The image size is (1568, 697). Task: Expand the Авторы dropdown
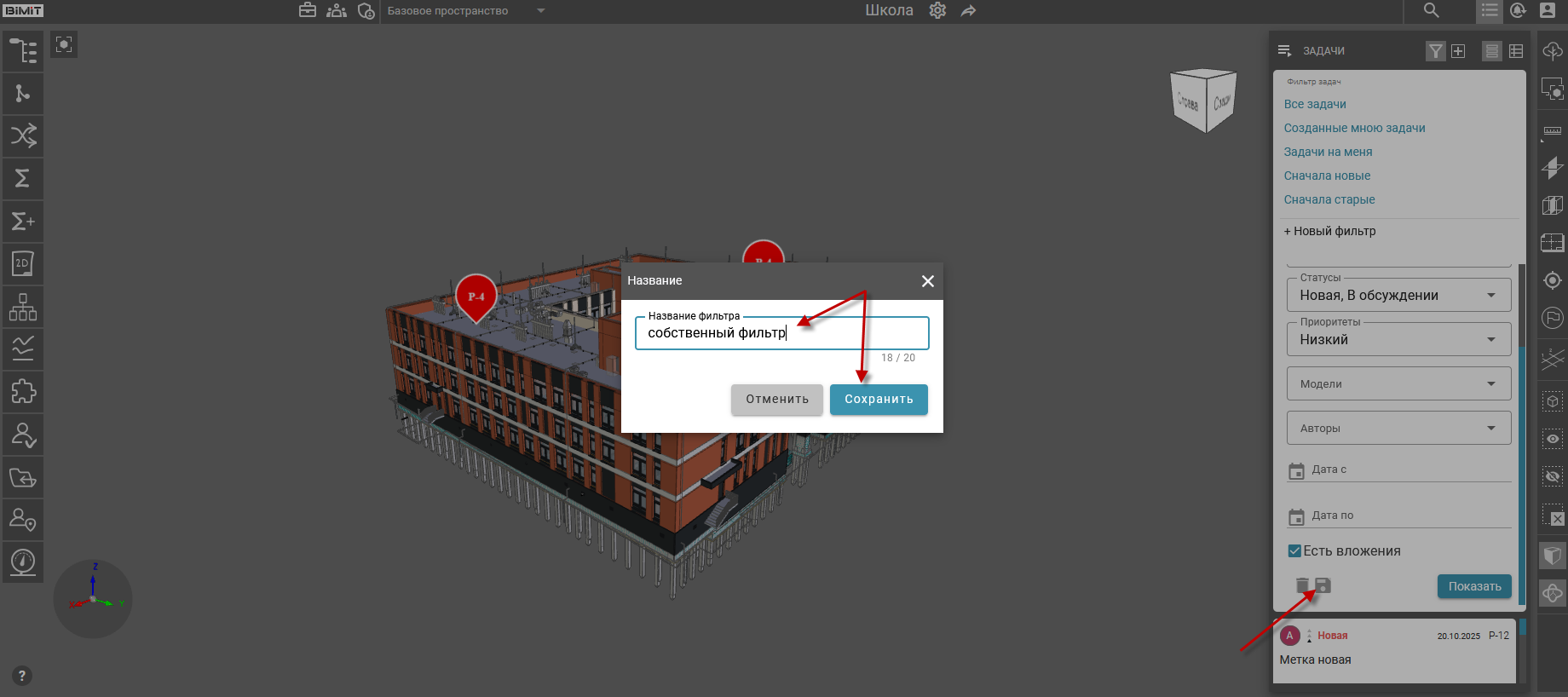[x=1398, y=429]
